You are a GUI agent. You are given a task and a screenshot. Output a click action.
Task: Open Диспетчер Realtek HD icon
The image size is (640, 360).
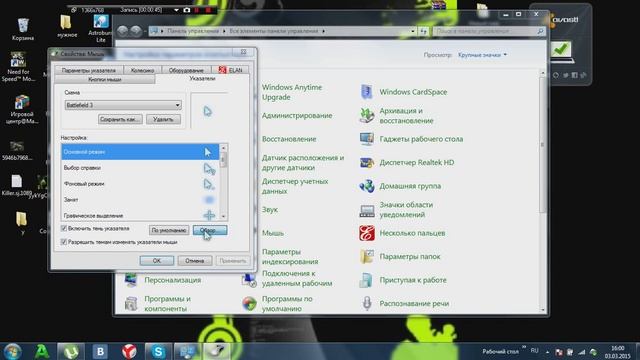click(367, 162)
